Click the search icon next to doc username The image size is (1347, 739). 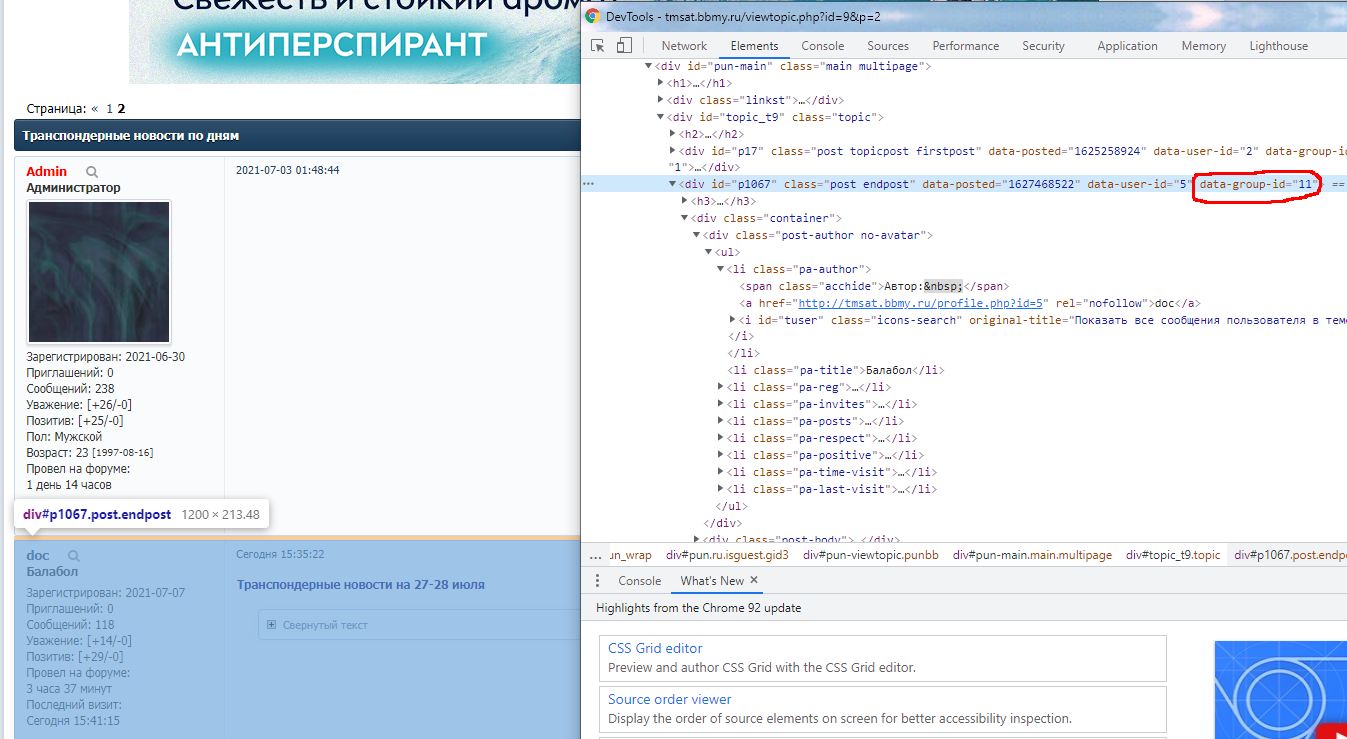tap(73, 556)
